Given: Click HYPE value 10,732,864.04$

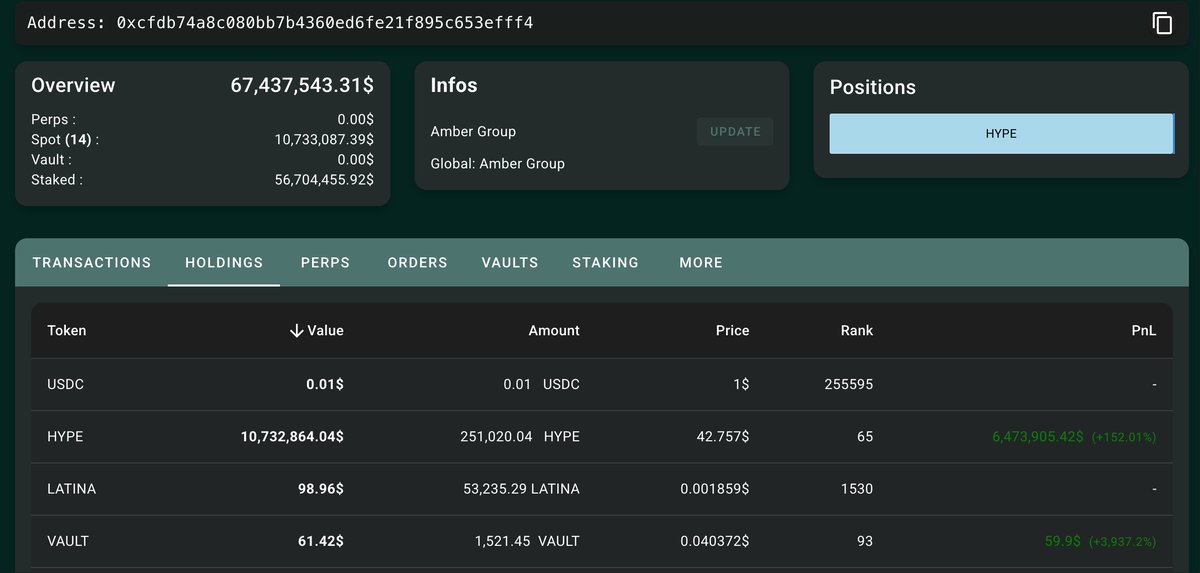Looking at the screenshot, I should pos(292,437).
